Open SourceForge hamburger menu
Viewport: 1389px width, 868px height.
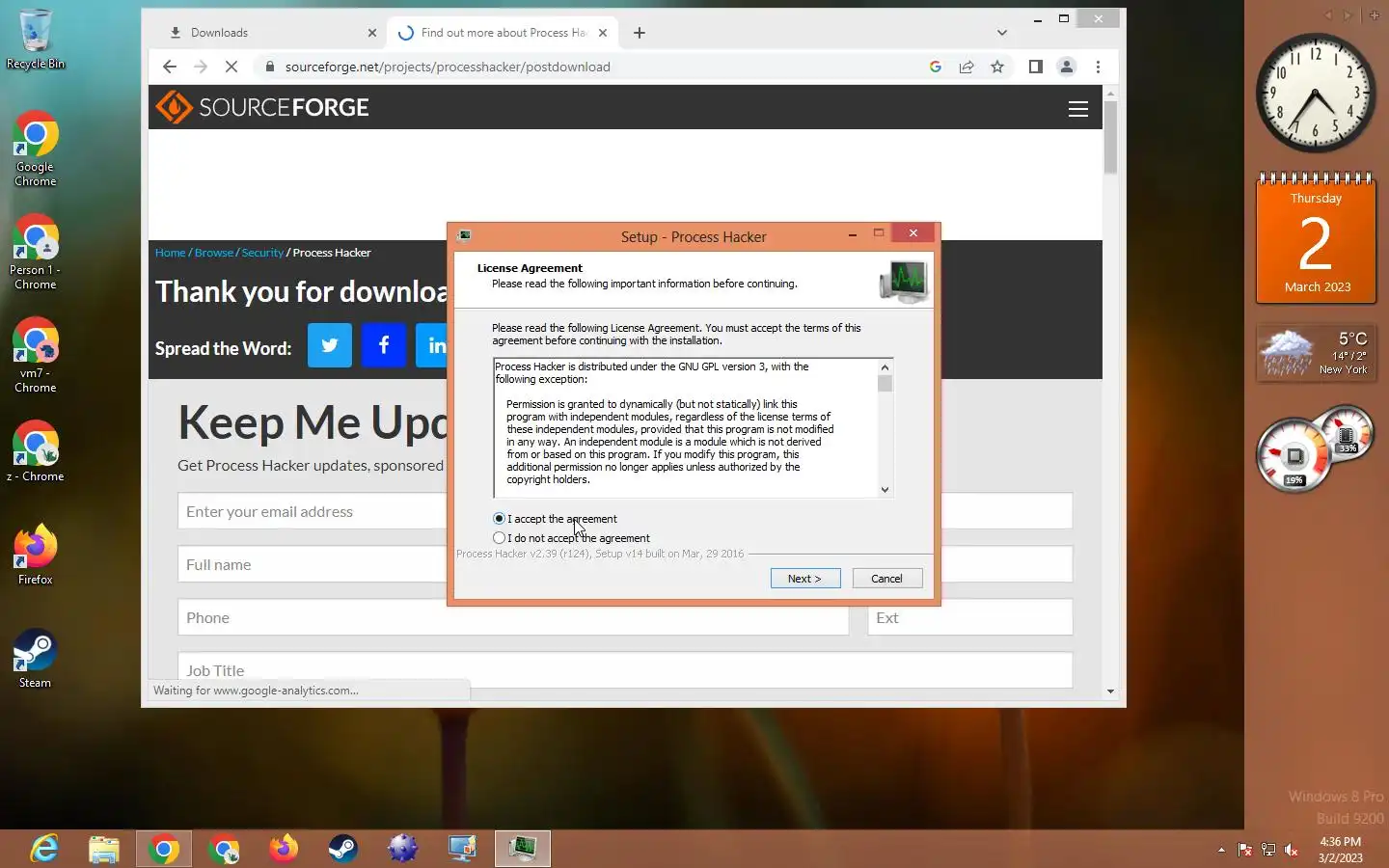pos(1078,109)
